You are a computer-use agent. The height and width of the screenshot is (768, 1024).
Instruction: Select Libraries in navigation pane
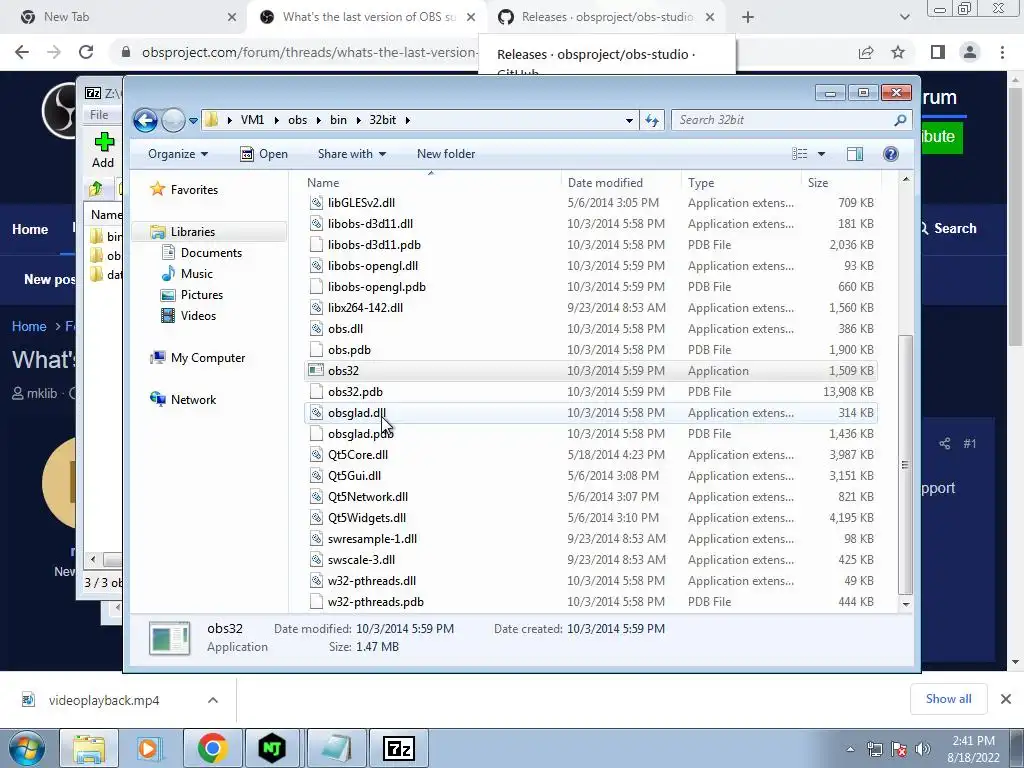193,232
